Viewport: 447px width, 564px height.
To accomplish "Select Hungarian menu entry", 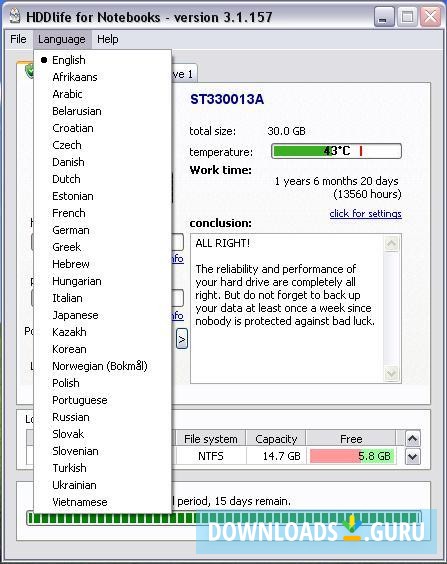I will 102,281.
